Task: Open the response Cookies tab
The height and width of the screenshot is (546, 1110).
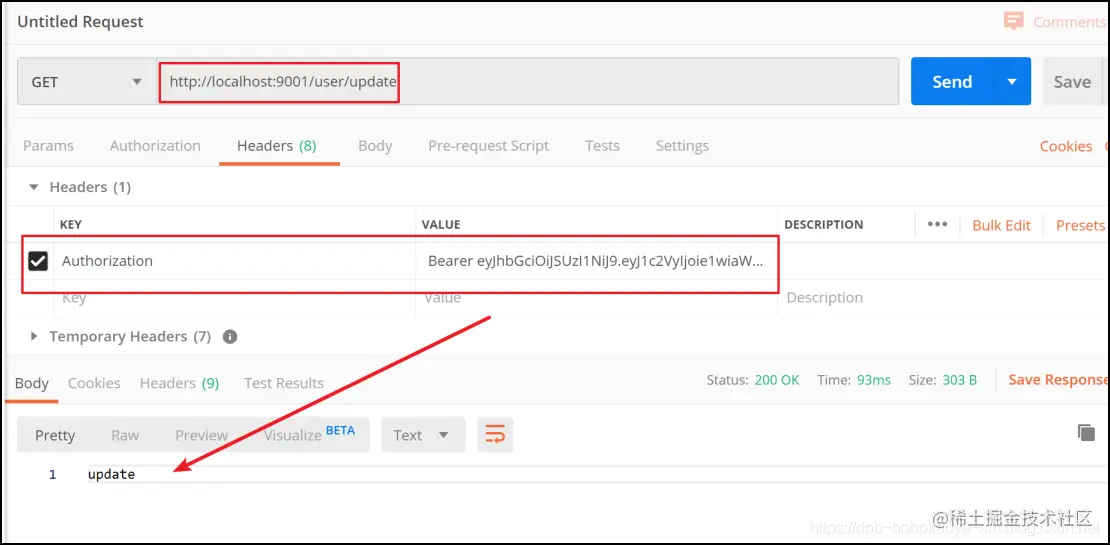Action: tap(94, 383)
